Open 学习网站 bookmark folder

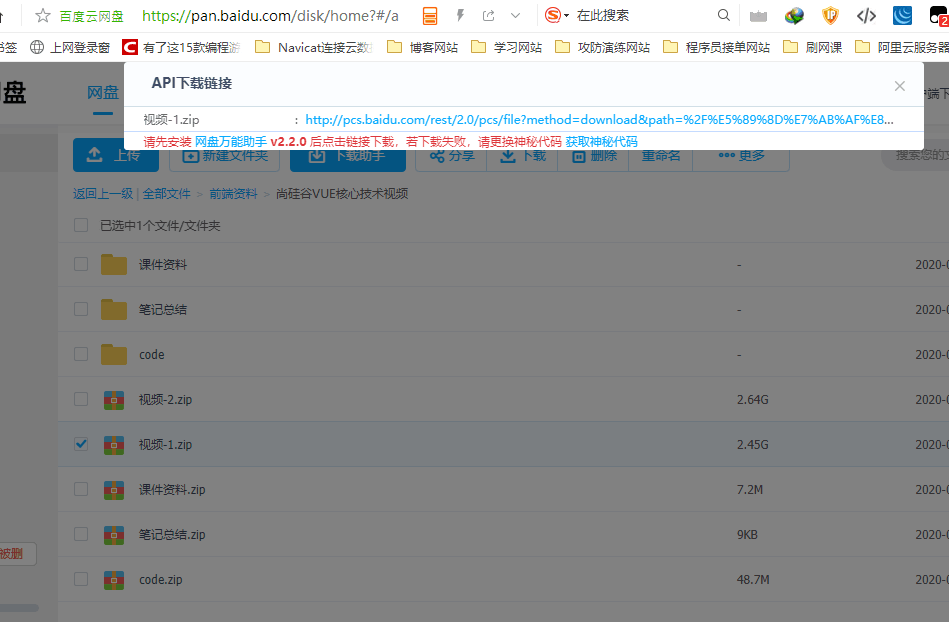(x=506, y=47)
